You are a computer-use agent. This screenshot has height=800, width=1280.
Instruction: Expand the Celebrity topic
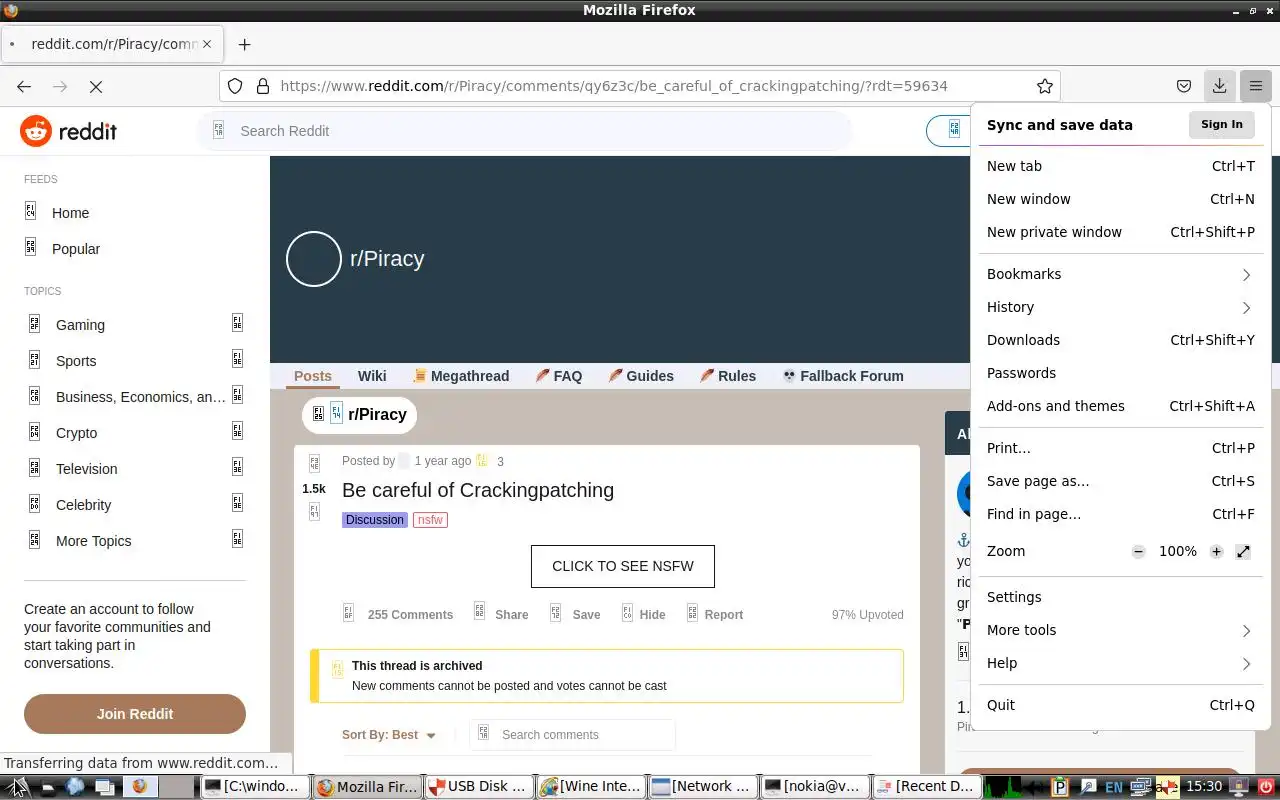tap(237, 503)
